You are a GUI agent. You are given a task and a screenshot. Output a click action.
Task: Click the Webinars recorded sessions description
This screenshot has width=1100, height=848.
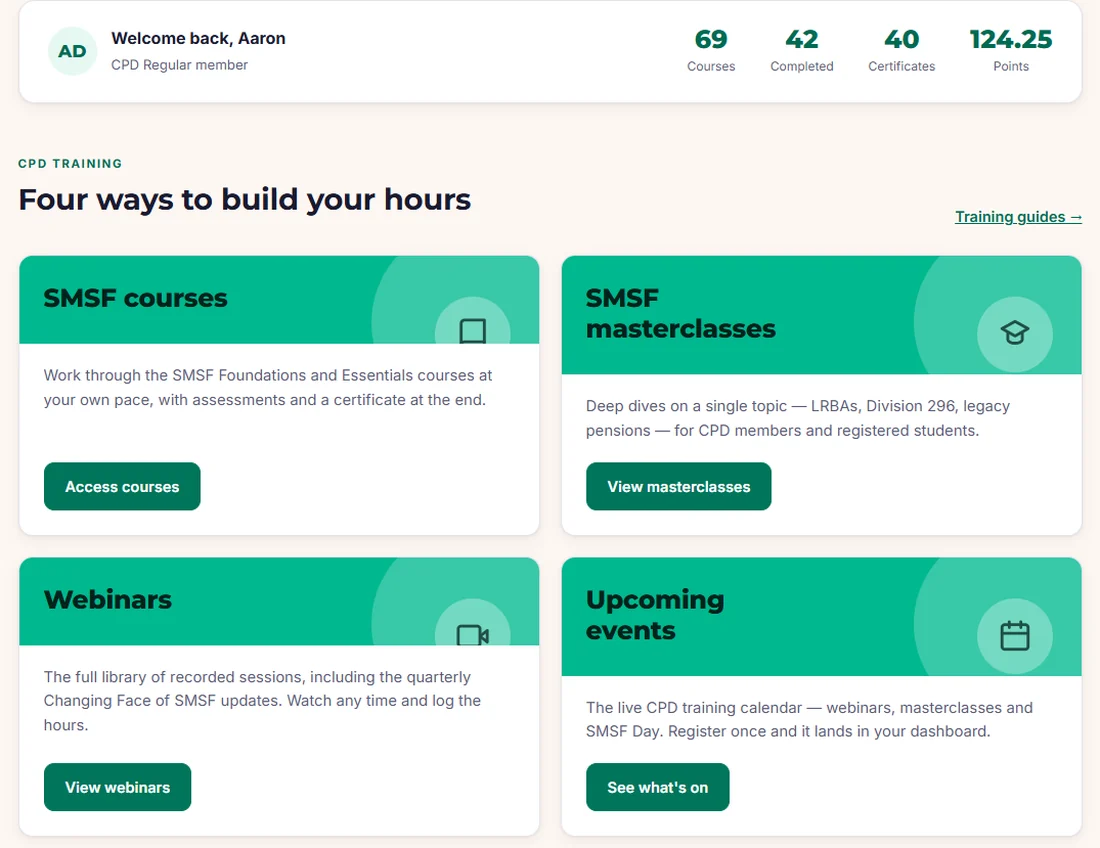coord(262,701)
